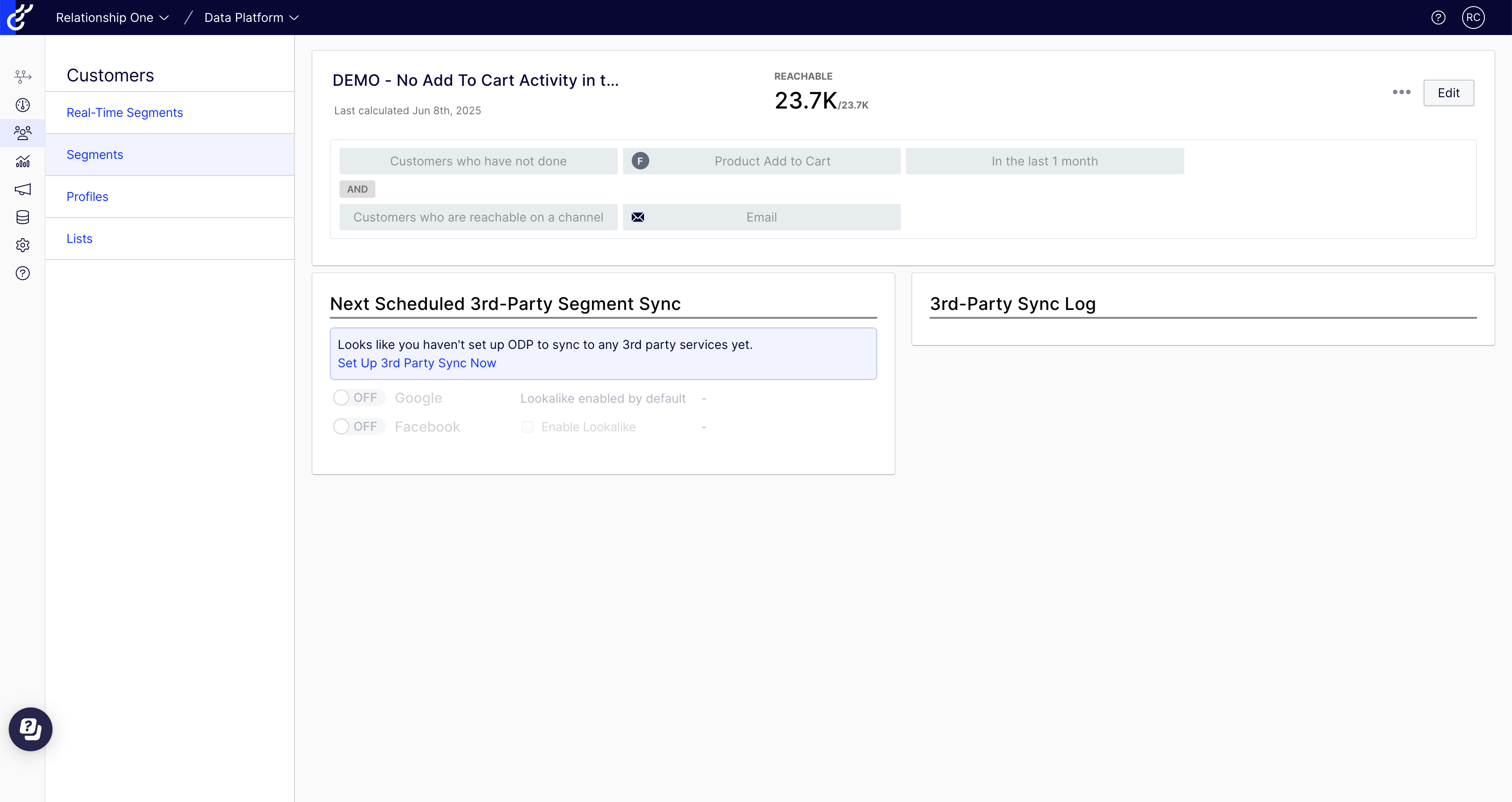Click the help question mark in top bar
The width and height of the screenshot is (1512, 802).
pos(1438,18)
